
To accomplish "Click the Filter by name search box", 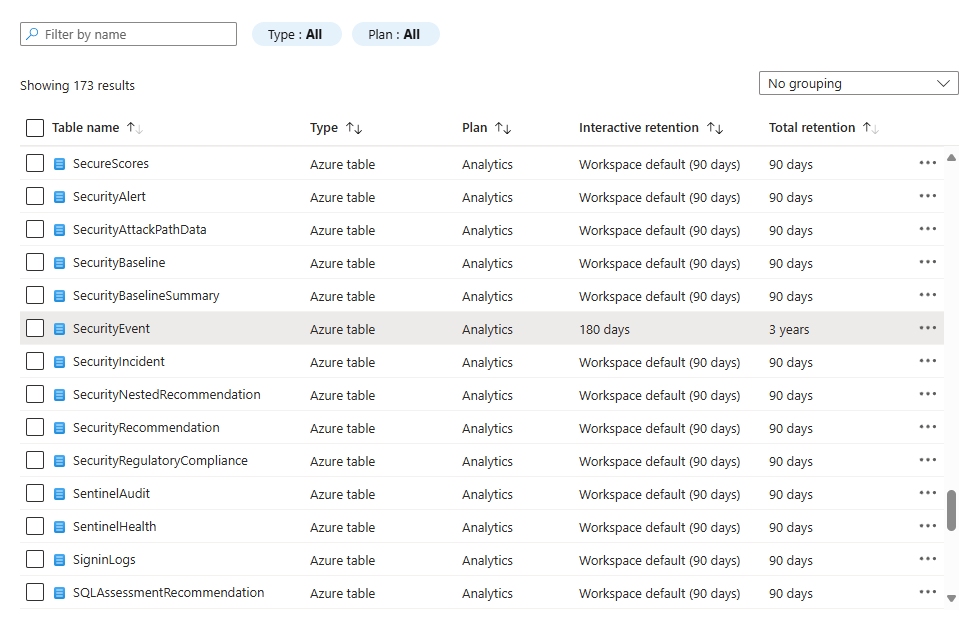I will pos(129,34).
